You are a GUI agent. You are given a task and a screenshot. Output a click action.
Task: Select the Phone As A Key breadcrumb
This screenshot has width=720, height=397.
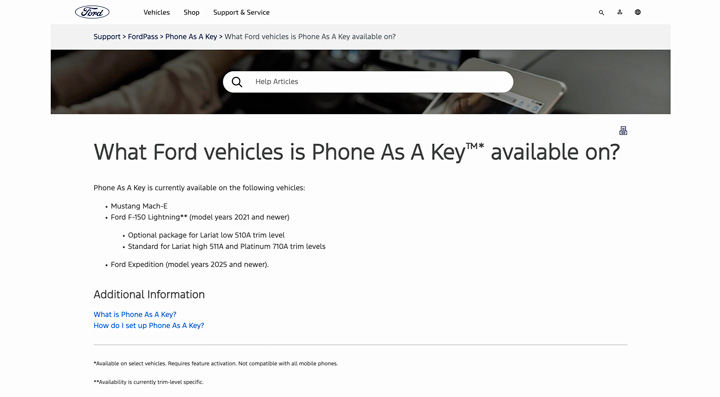191,37
